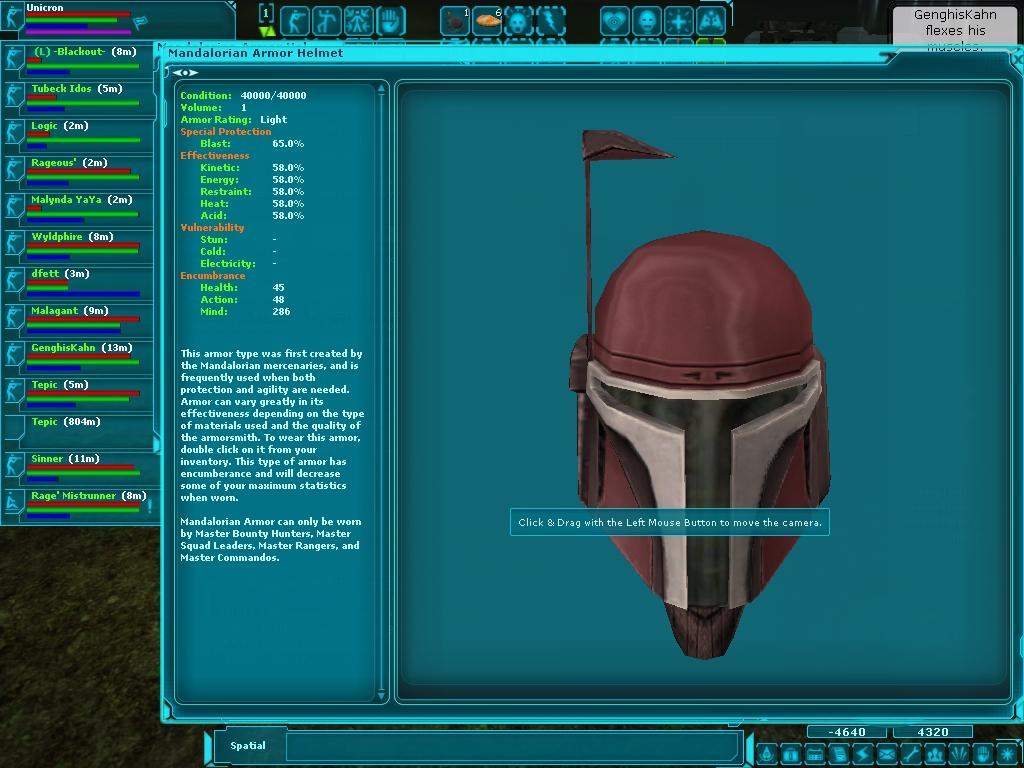Image resolution: width=1024 pixels, height=768 pixels.
Task: Activate the mask face ability slot
Action: tap(647, 21)
